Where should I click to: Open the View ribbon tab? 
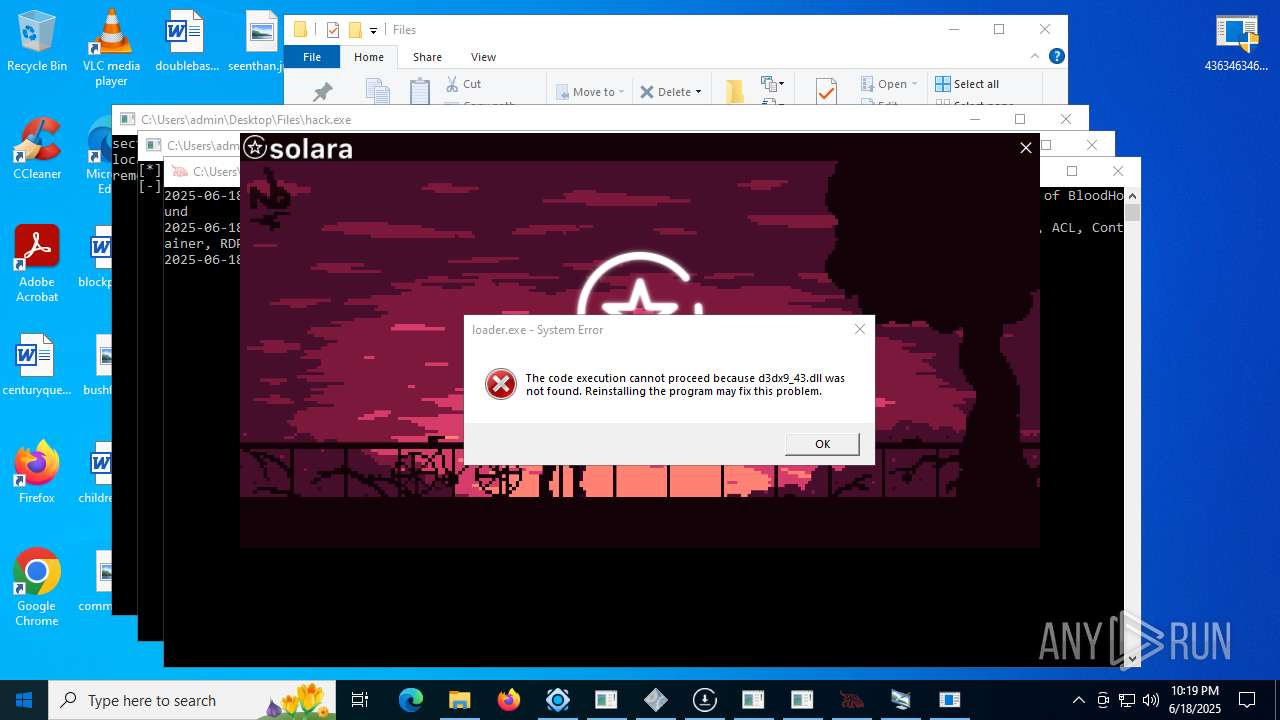coord(483,57)
